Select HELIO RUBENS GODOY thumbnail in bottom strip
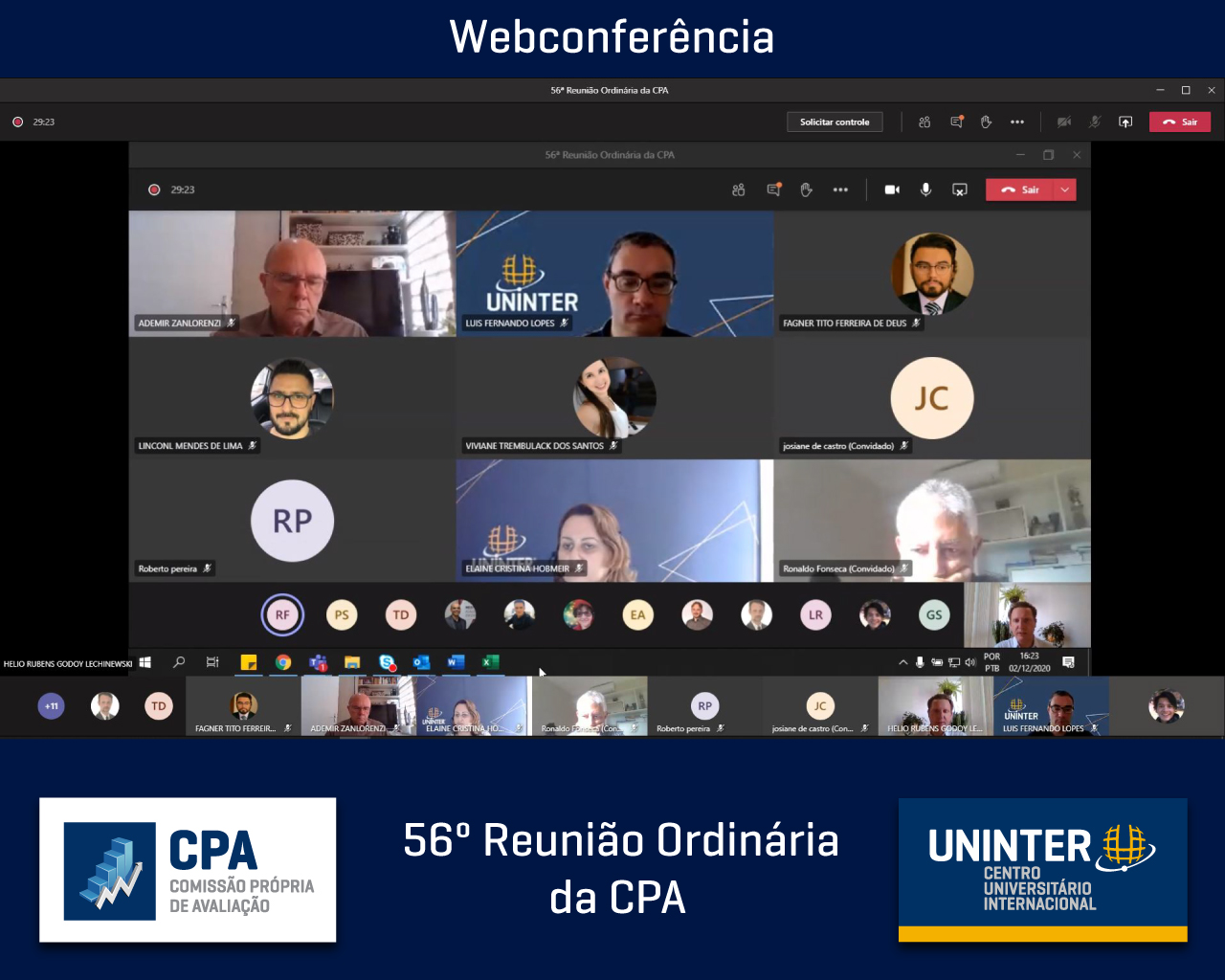 [x=935, y=707]
